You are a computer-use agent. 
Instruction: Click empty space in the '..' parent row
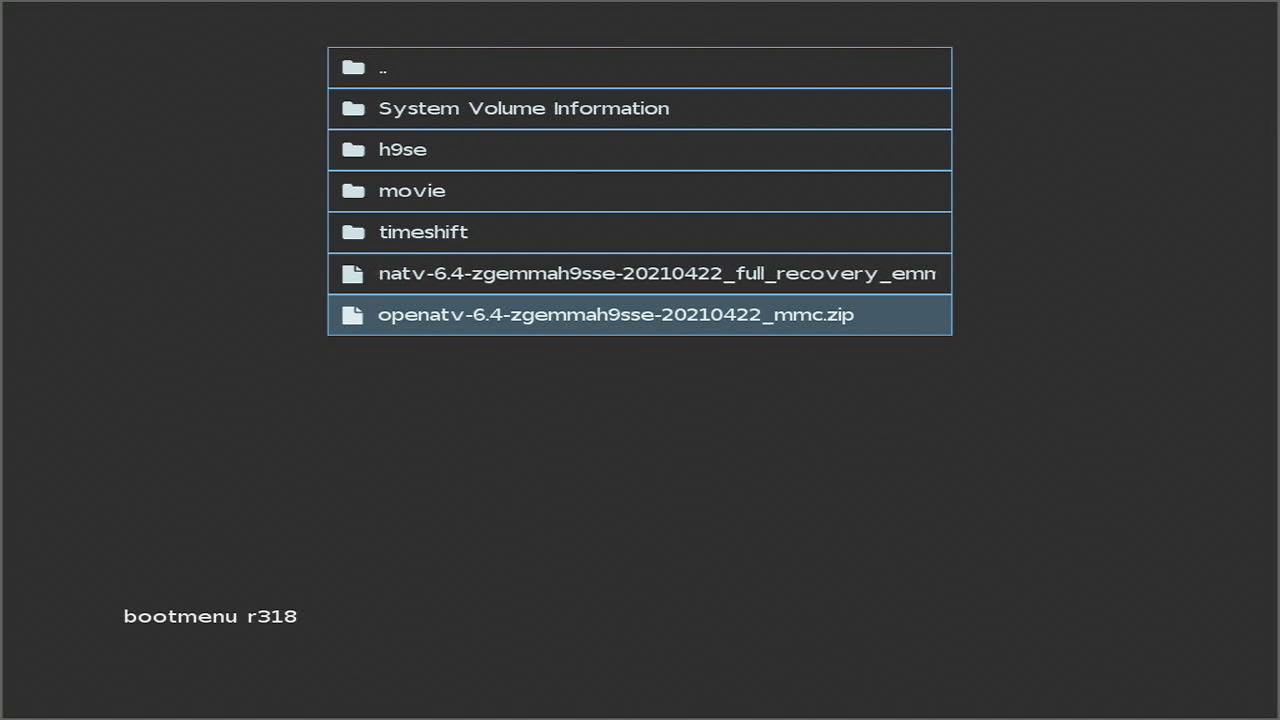pos(700,68)
